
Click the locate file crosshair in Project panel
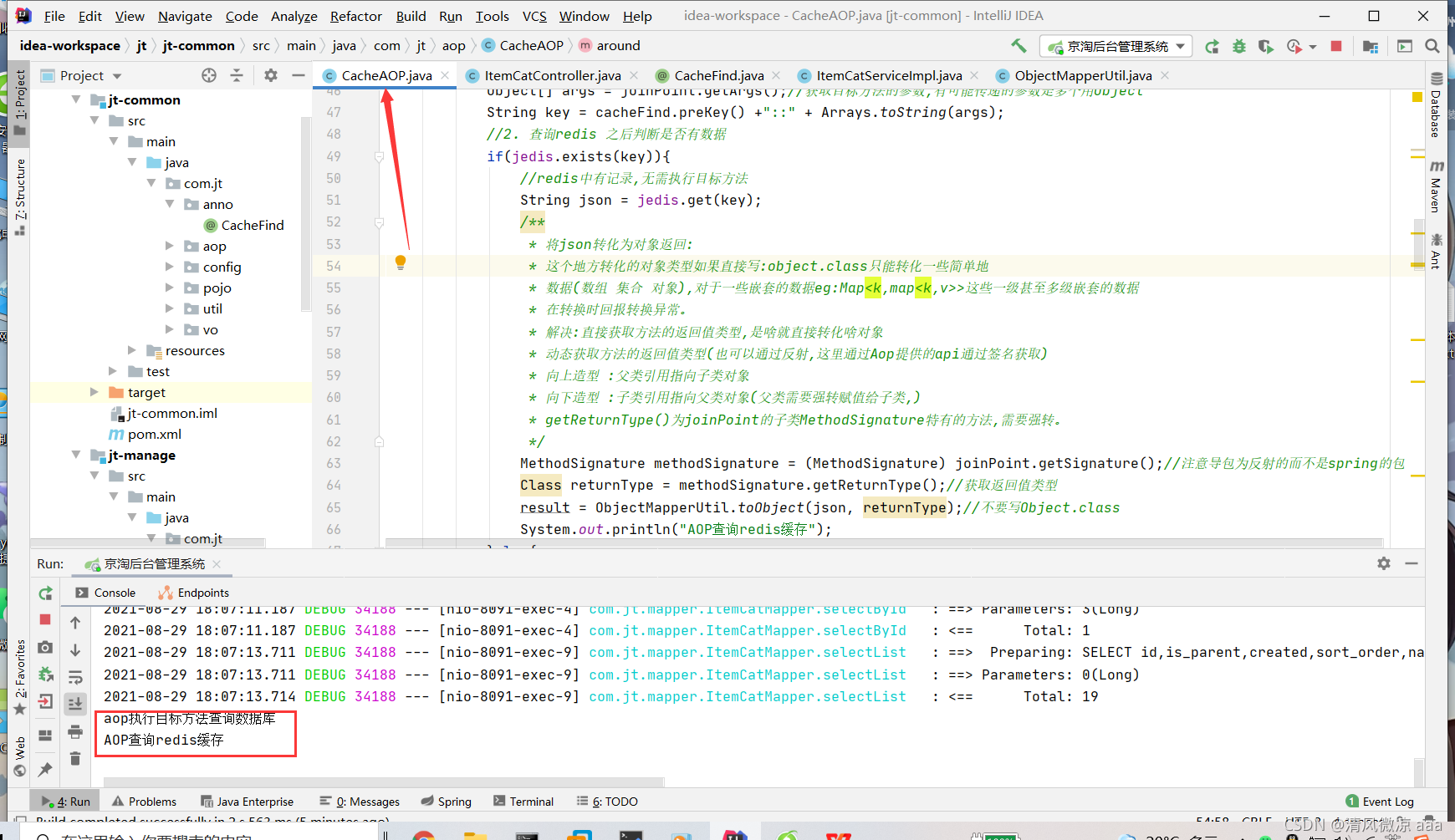point(209,75)
